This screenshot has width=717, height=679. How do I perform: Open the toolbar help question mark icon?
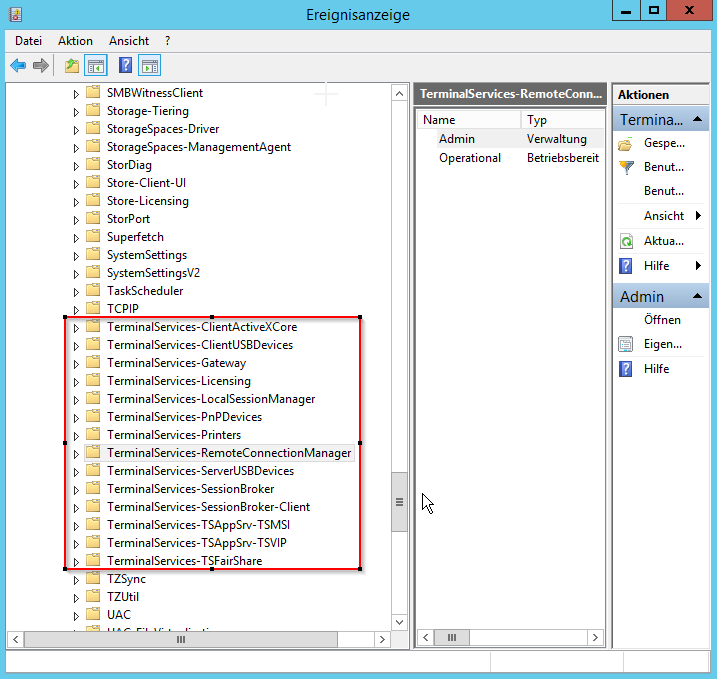point(125,65)
